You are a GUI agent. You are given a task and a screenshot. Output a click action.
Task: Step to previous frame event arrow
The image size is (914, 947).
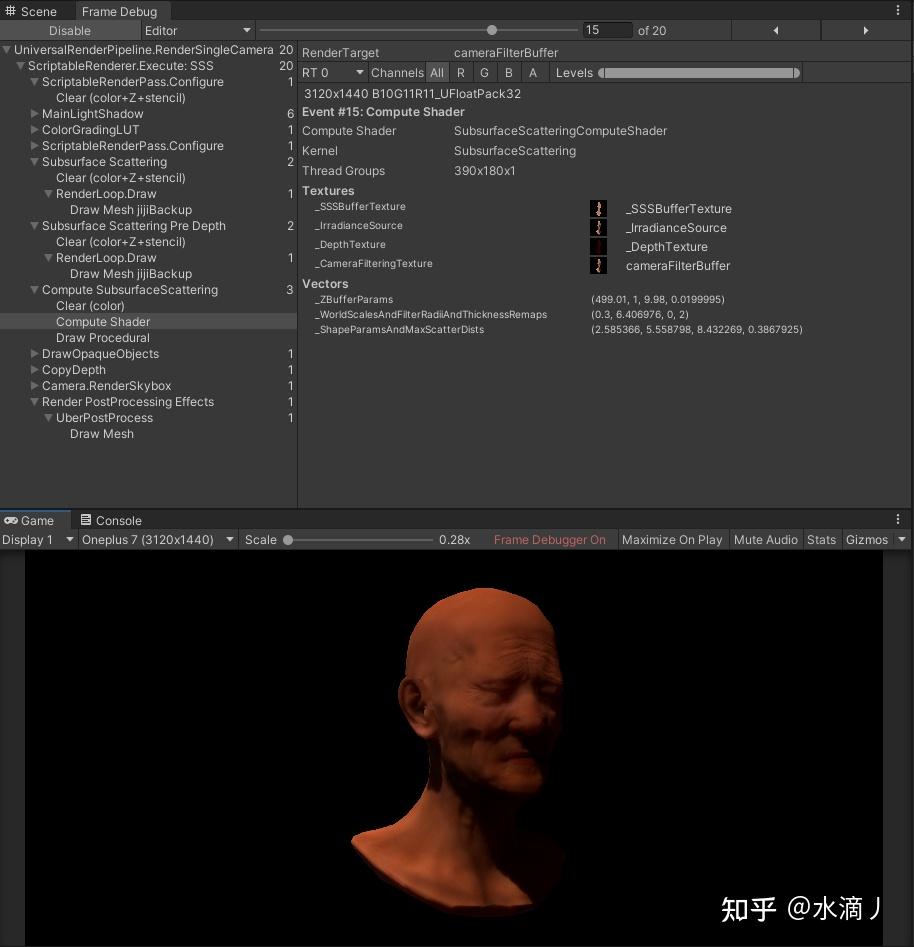[776, 30]
